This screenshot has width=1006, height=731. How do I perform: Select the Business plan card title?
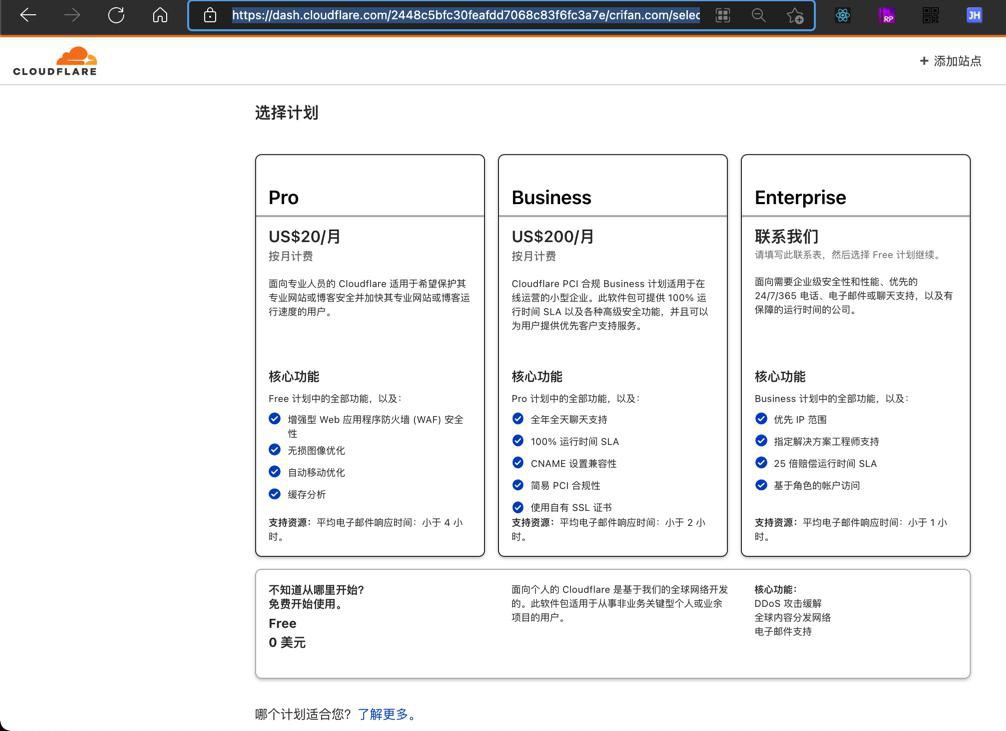pyautogui.click(x=551, y=198)
